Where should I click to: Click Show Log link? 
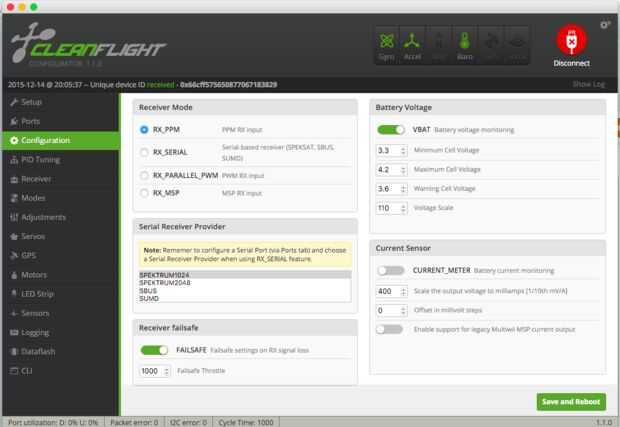point(589,84)
